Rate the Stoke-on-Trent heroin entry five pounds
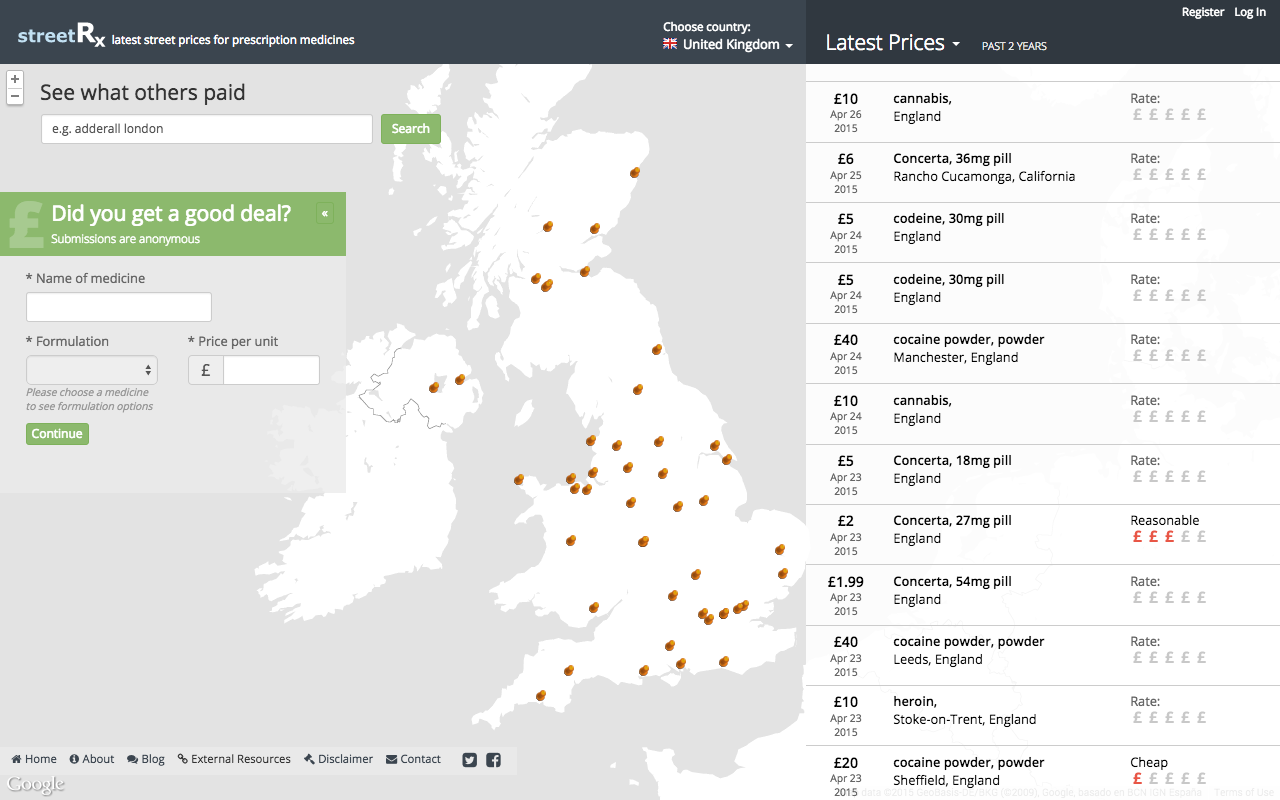Viewport: 1280px width, 800px height. (x=1201, y=718)
